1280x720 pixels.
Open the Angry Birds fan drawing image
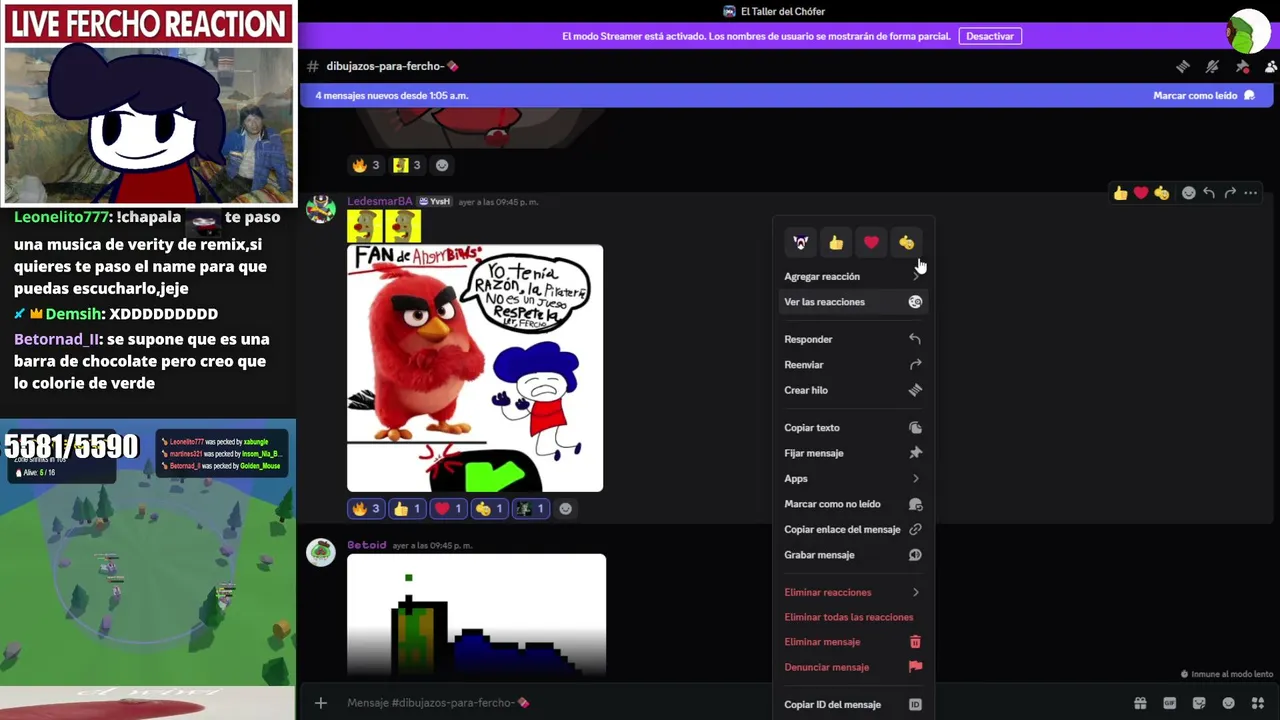coord(475,368)
